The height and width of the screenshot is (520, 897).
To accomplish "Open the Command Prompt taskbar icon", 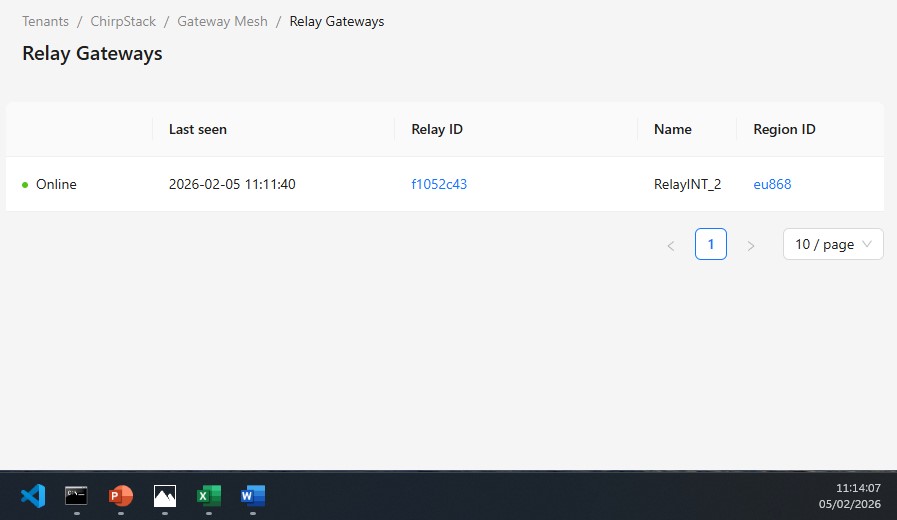I will click(76, 495).
